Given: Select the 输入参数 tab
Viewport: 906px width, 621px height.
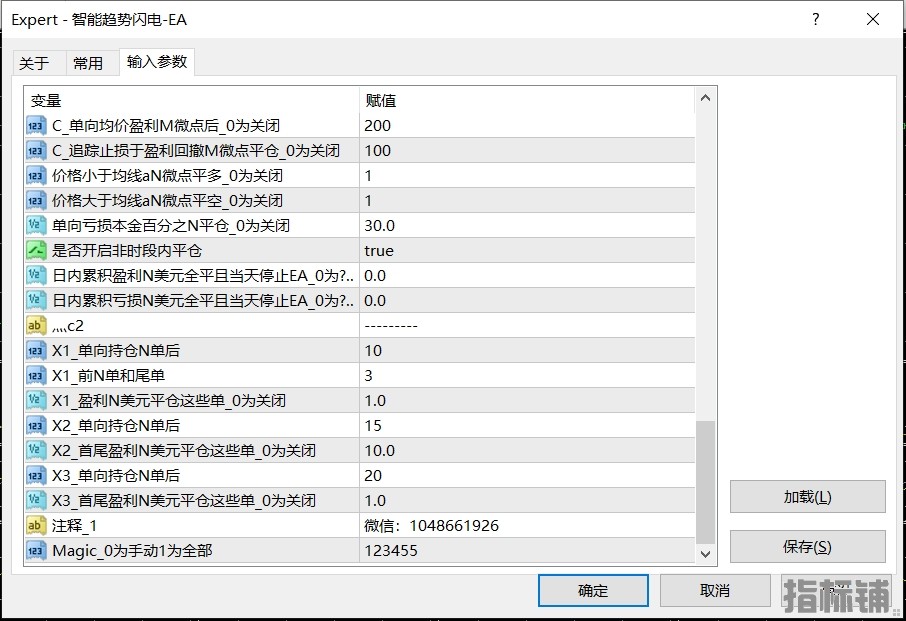Looking at the screenshot, I should [x=157, y=62].
